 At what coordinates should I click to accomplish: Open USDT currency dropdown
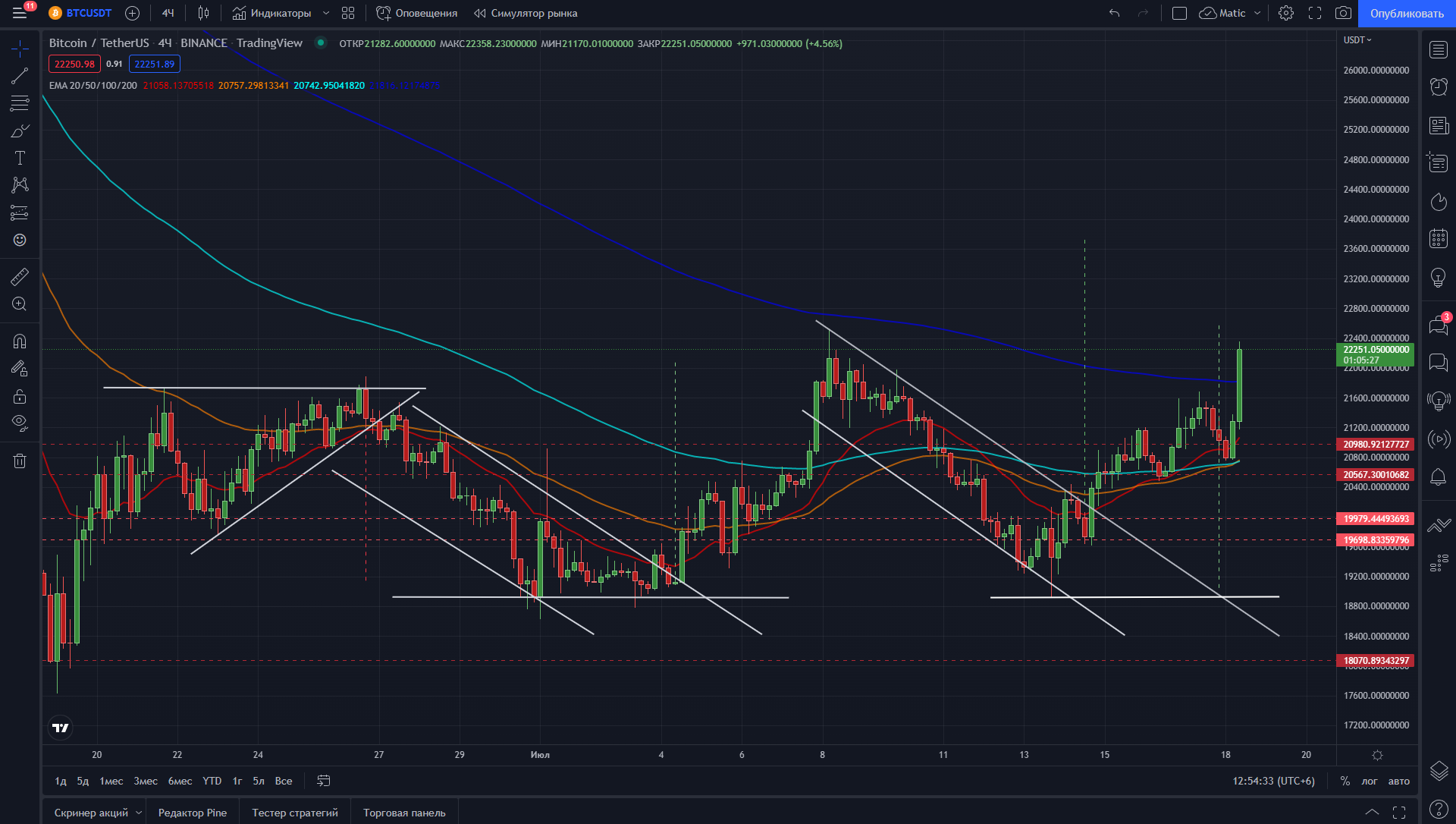[x=1357, y=40]
